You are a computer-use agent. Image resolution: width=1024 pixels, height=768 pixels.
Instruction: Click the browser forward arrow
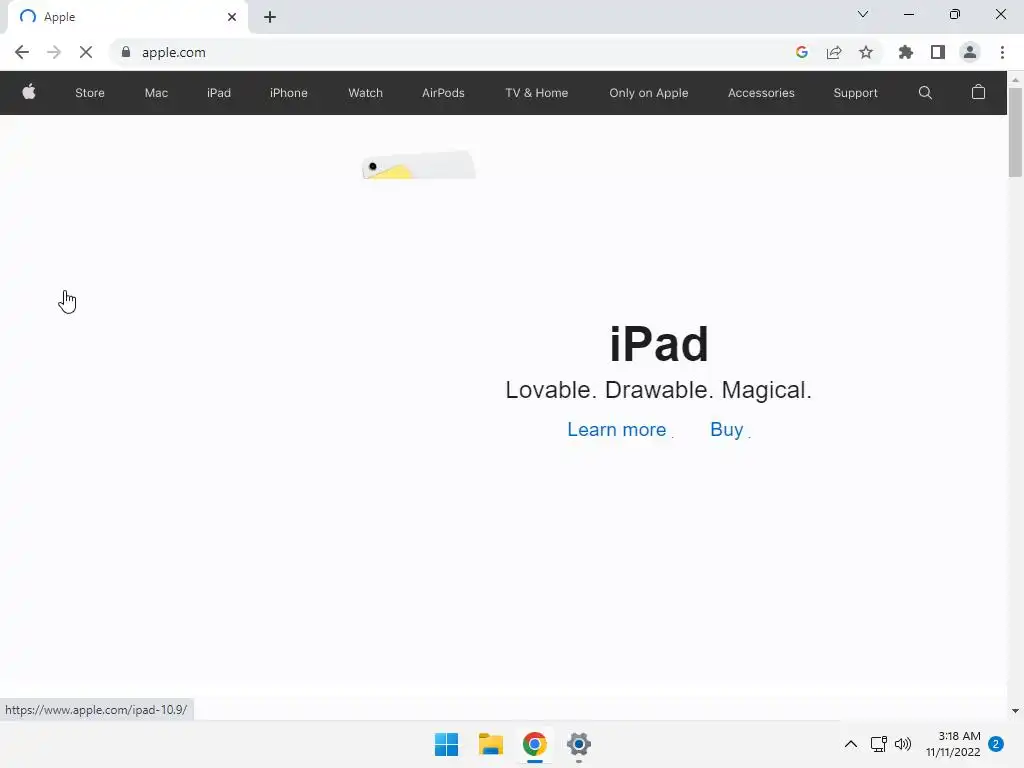[54, 52]
